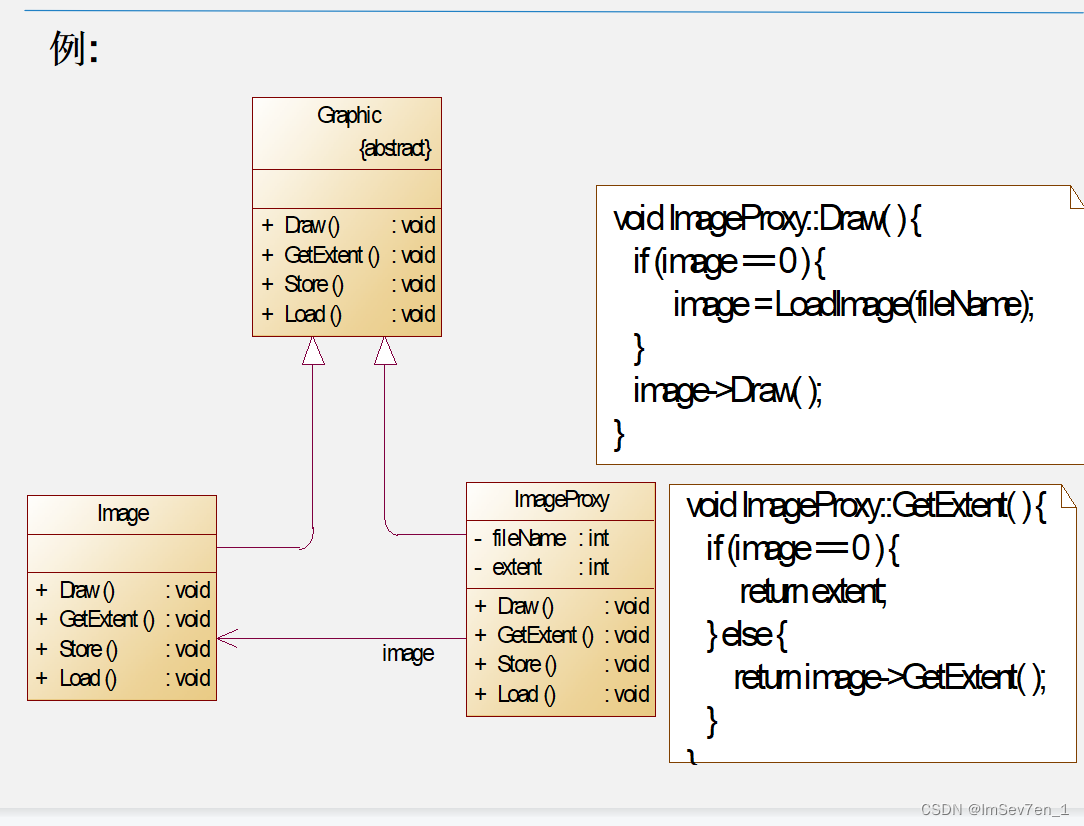Click 'image = LoadImage(fileName);' code line
This screenshot has height=826, width=1084.
[854, 305]
